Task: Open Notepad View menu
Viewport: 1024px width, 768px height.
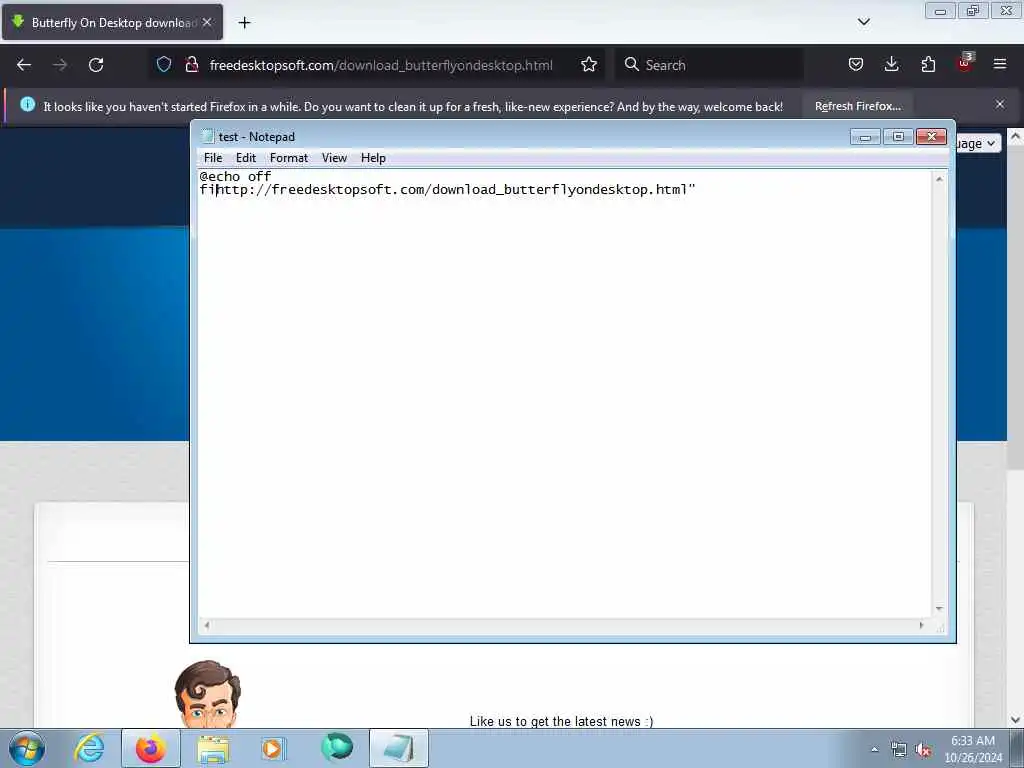Action: [334, 158]
